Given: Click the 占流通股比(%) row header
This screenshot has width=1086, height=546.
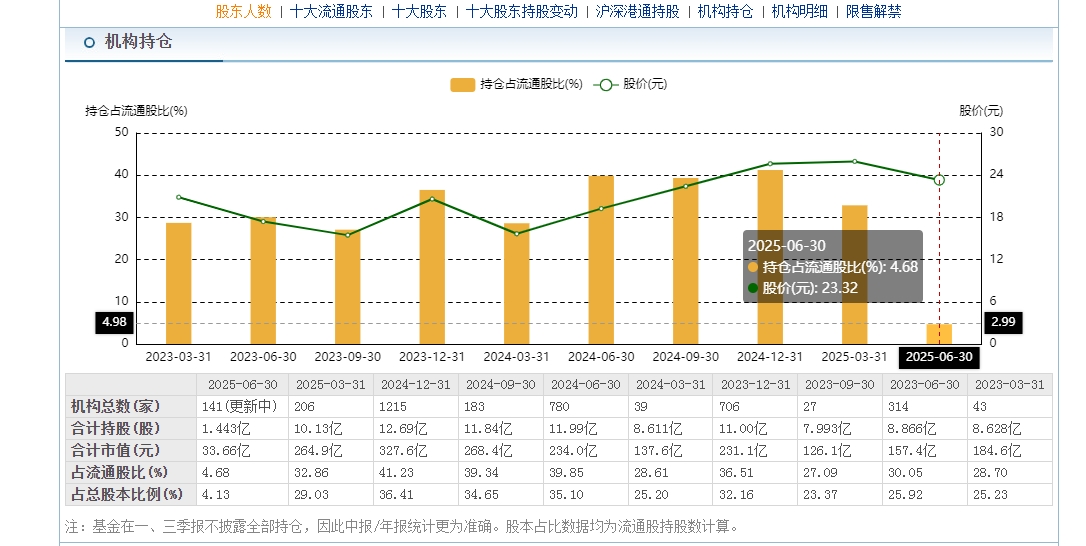Looking at the screenshot, I should point(131,473).
